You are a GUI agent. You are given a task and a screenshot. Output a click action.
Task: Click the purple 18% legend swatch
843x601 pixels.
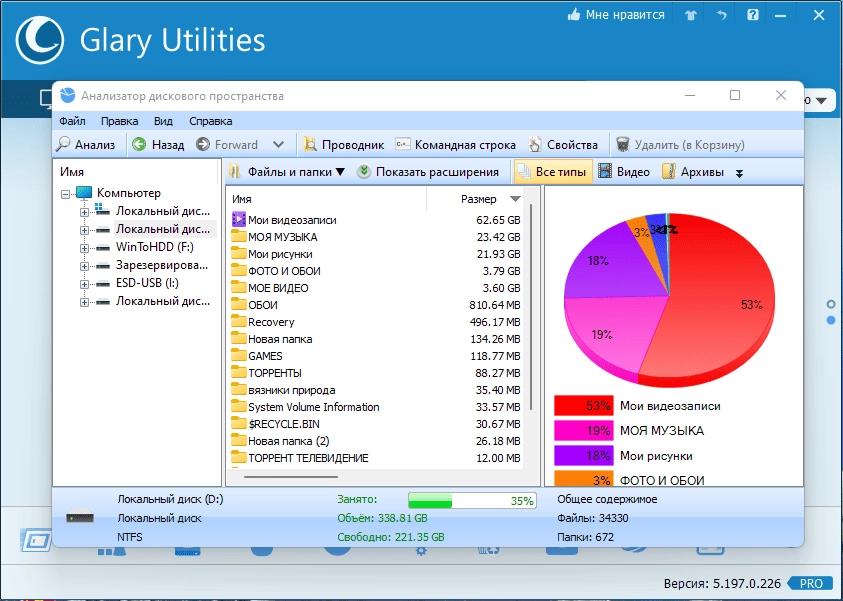(583, 456)
